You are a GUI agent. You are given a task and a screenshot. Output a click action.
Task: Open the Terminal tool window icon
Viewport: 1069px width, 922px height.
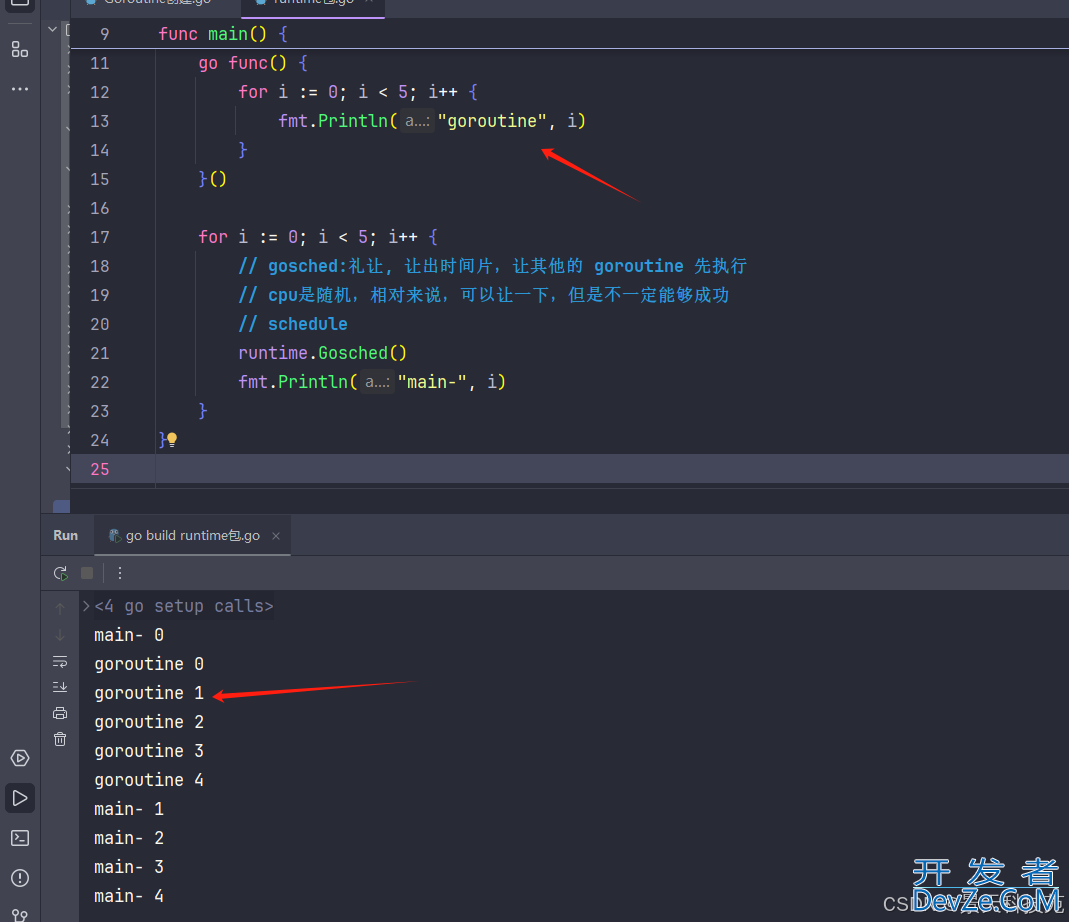(x=20, y=838)
